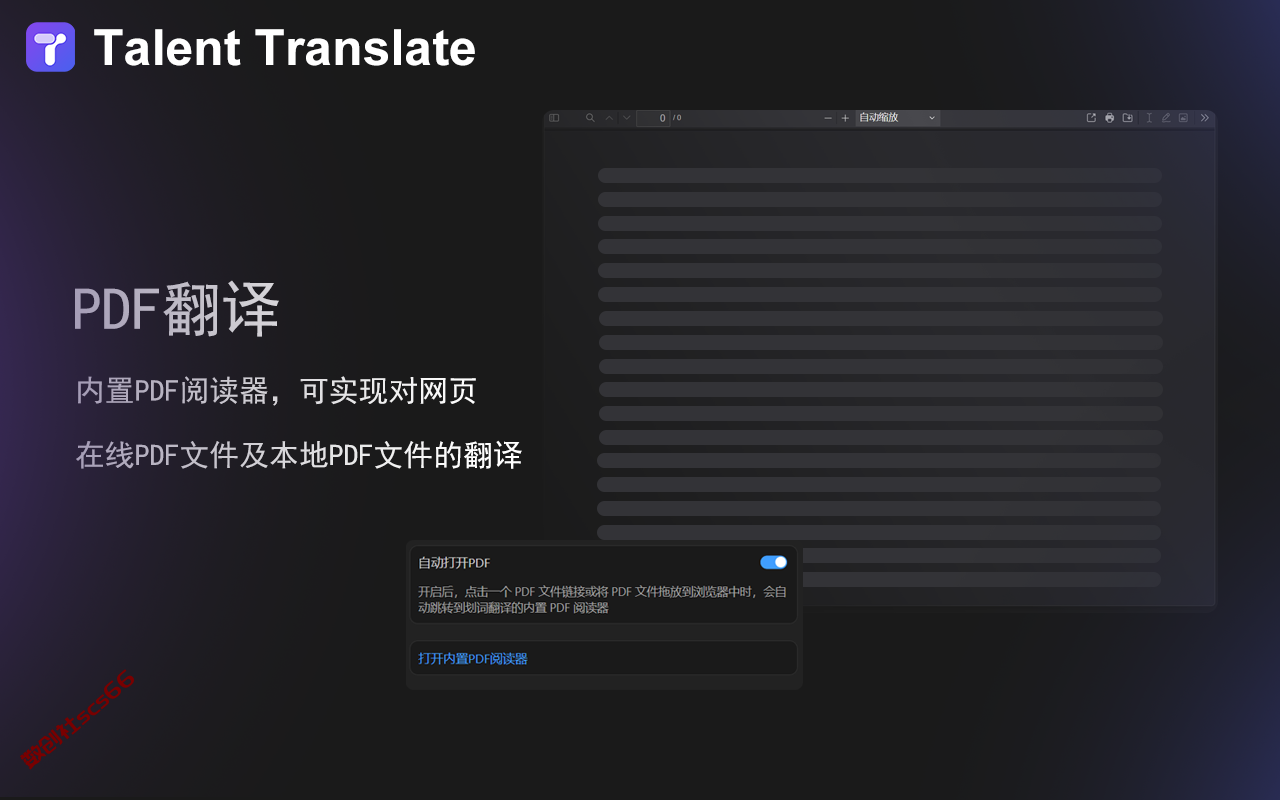Go to next page arrow
Image resolution: width=1280 pixels, height=800 pixels.
coord(627,118)
